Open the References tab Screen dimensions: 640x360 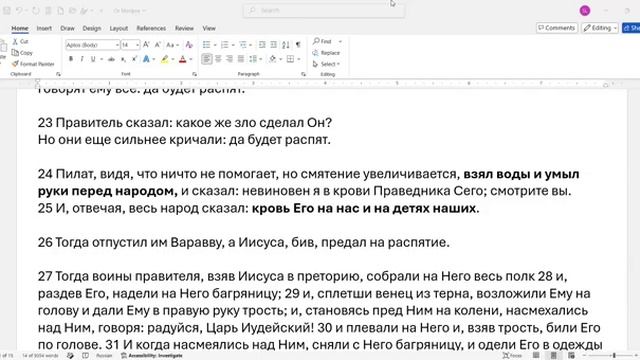tap(151, 28)
